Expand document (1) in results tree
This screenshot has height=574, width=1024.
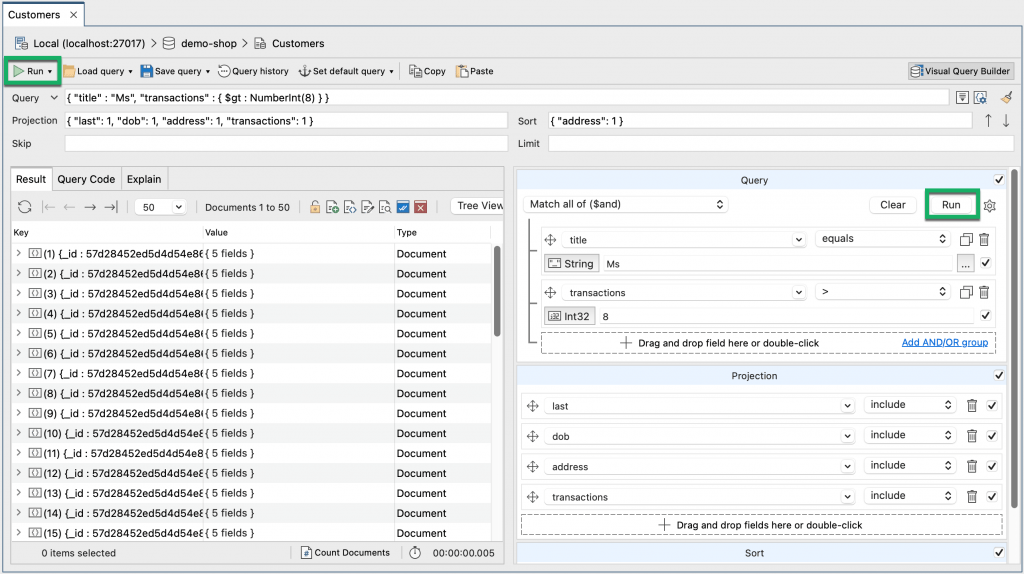pos(19,254)
